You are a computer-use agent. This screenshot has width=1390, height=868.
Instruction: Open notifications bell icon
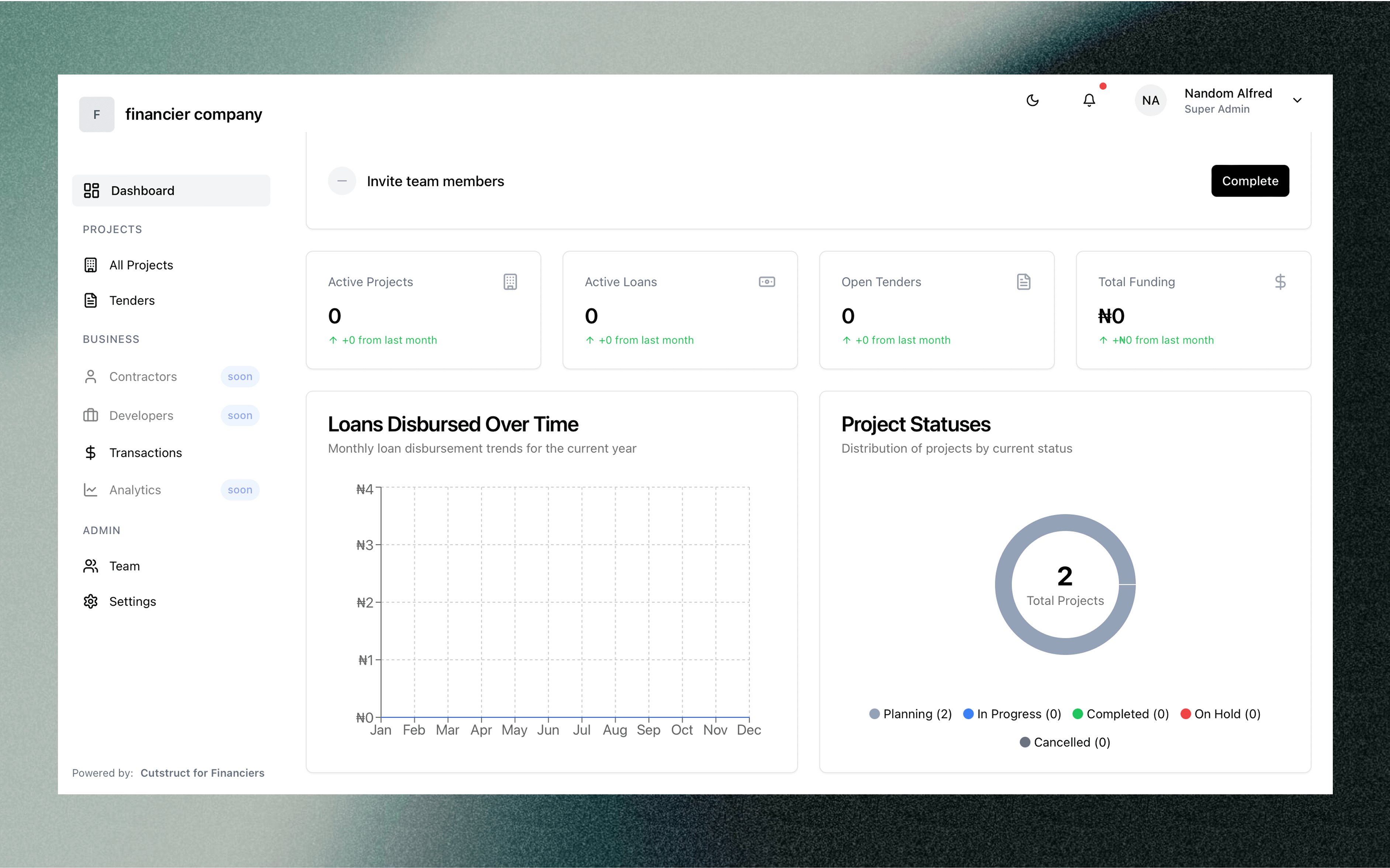click(x=1089, y=100)
